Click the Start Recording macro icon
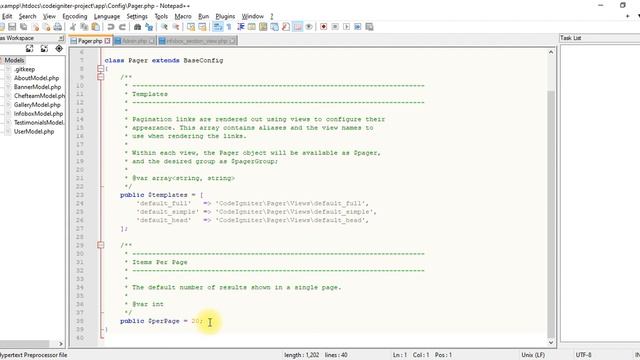 coord(323,27)
